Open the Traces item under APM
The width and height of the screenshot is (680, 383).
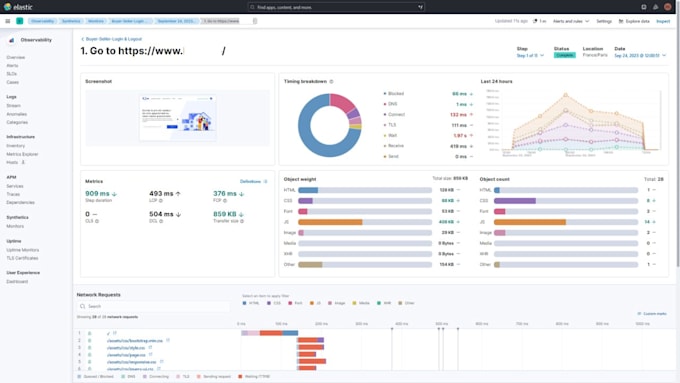pyautogui.click(x=13, y=194)
